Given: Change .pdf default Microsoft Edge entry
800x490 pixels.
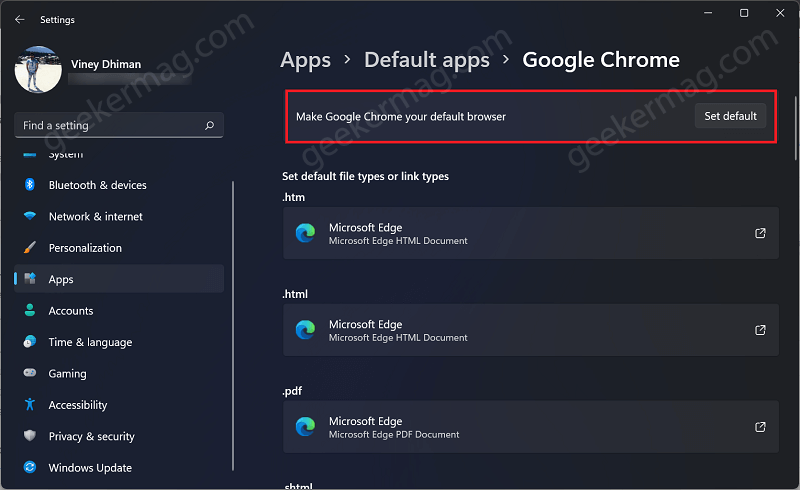Looking at the screenshot, I should (531, 427).
